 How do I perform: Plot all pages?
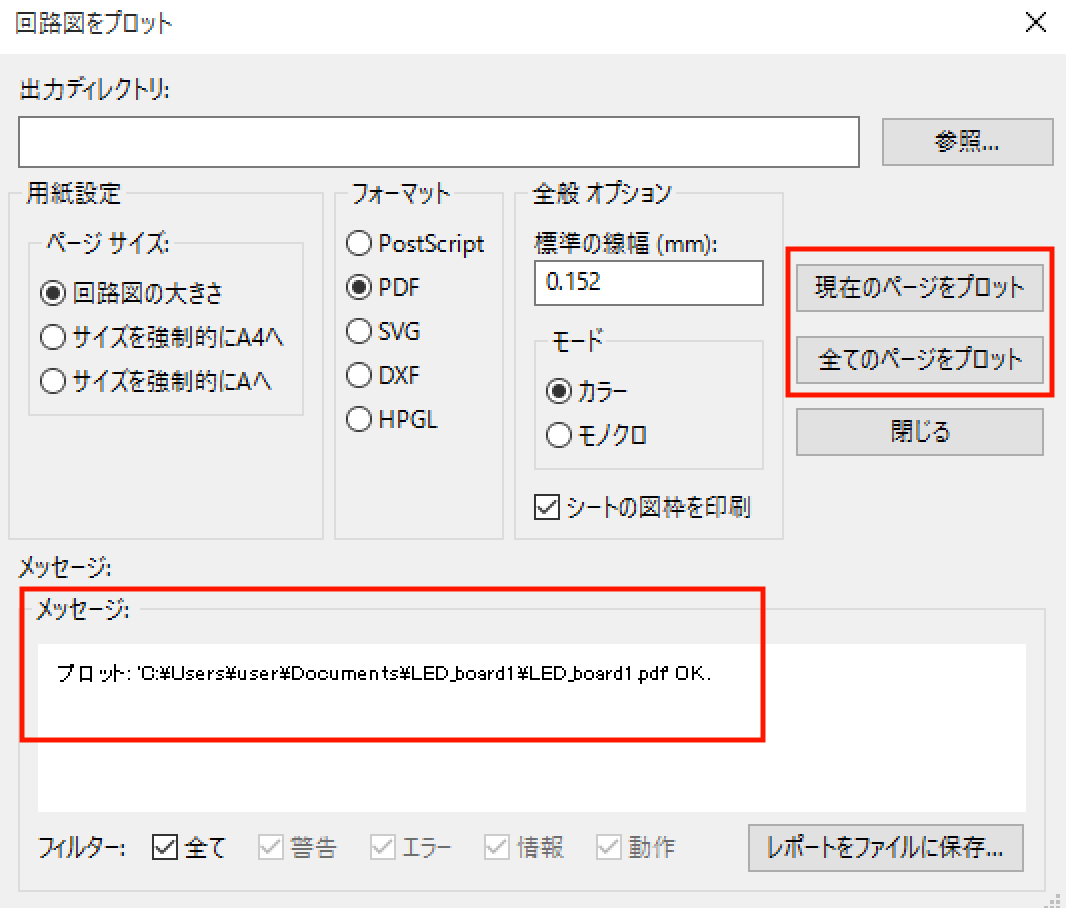click(919, 360)
